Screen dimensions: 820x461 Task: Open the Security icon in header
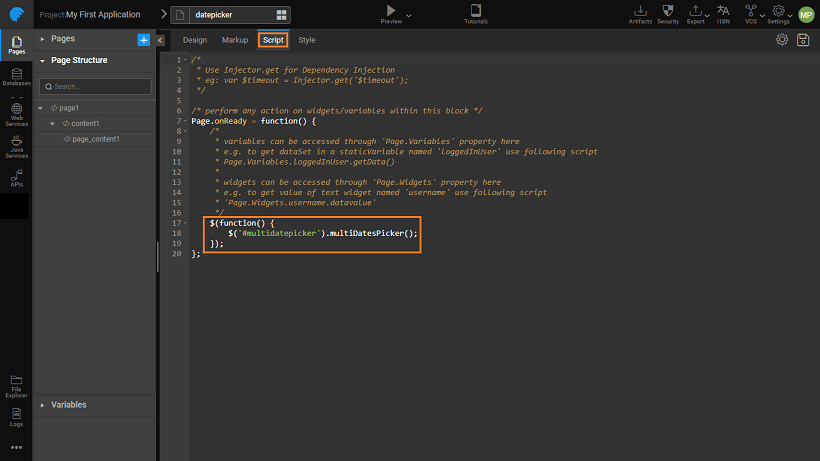click(x=668, y=14)
